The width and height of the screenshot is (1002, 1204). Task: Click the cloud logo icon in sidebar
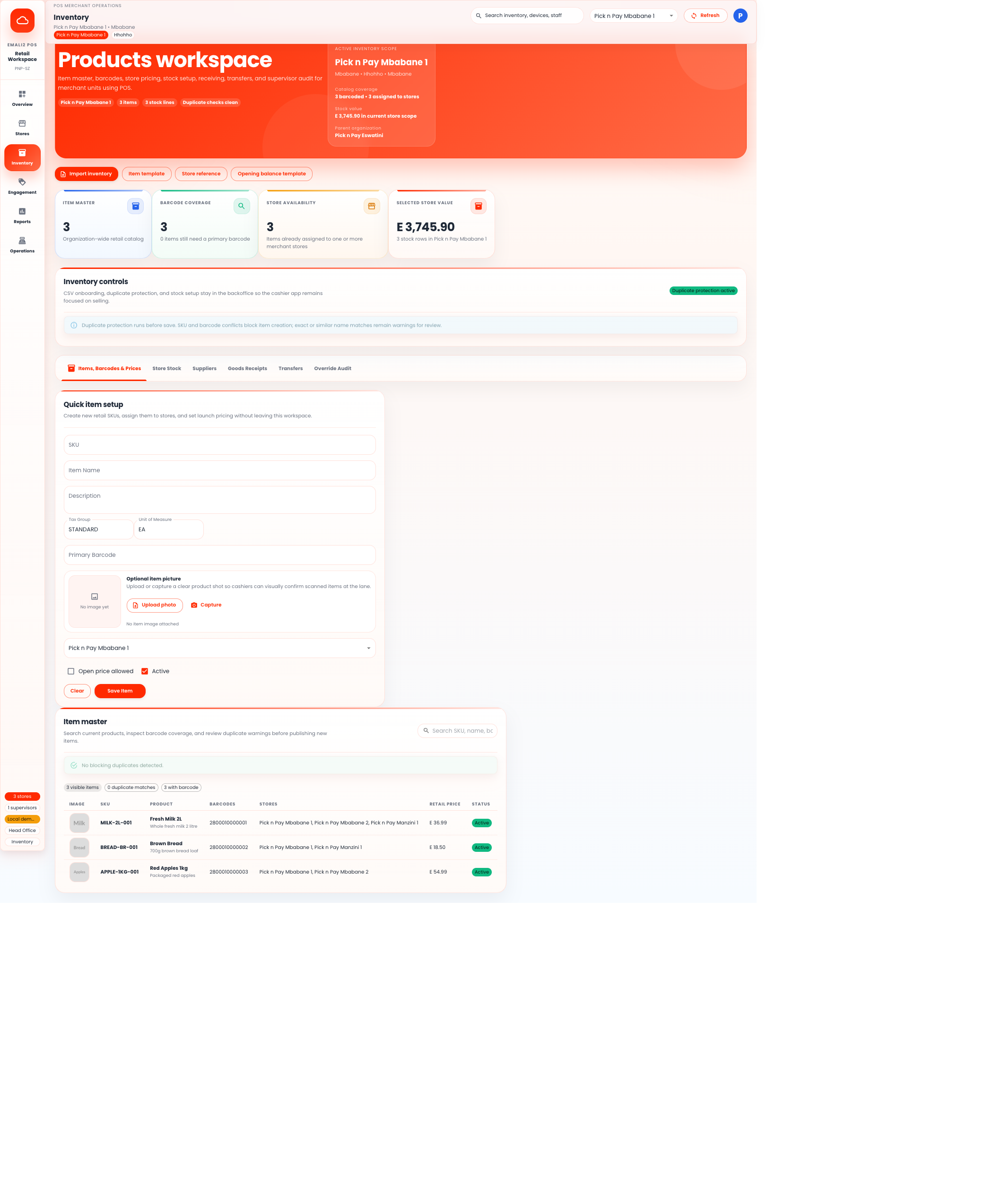(22, 21)
